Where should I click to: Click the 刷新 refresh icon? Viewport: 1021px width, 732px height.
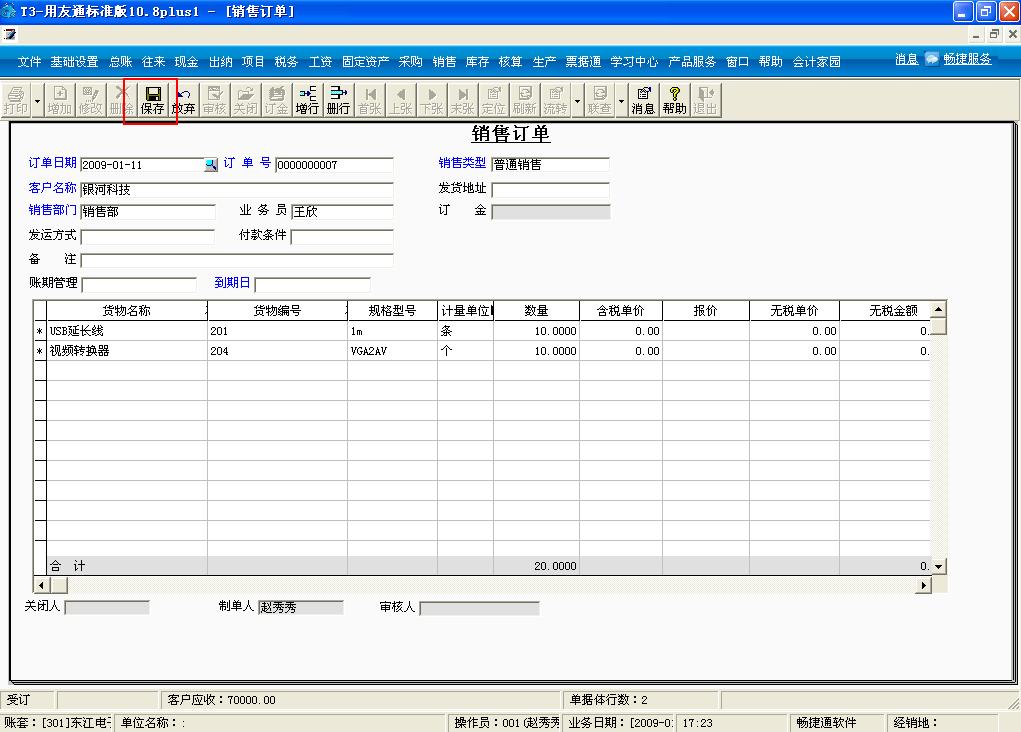coord(523,100)
